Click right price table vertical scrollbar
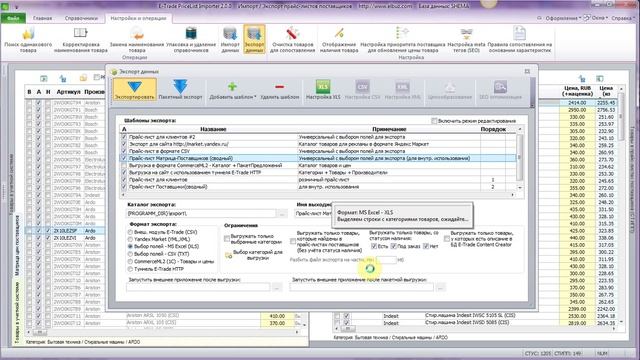The height and width of the screenshot is (360, 640). 621,204
